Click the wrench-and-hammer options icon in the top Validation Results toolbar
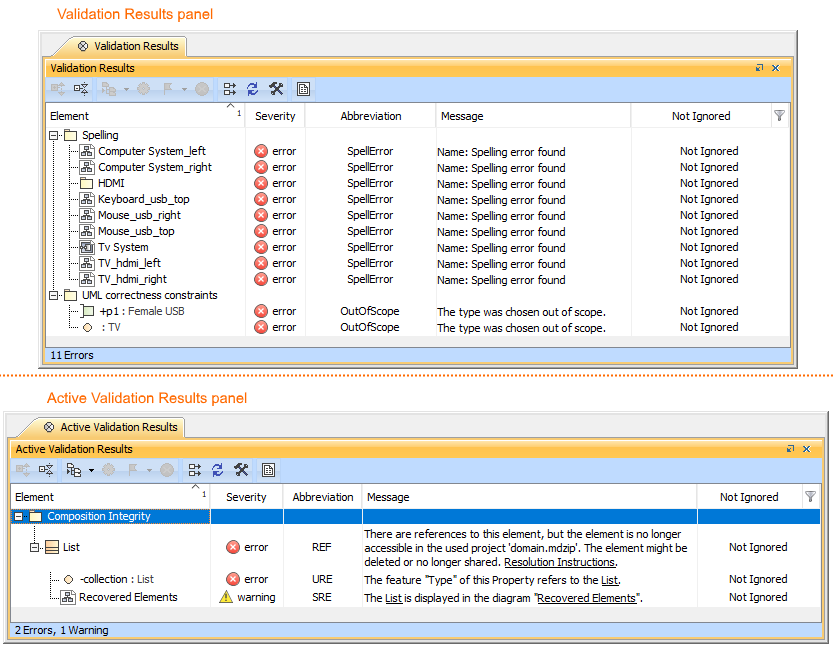This screenshot has height=647, width=833. [277, 89]
